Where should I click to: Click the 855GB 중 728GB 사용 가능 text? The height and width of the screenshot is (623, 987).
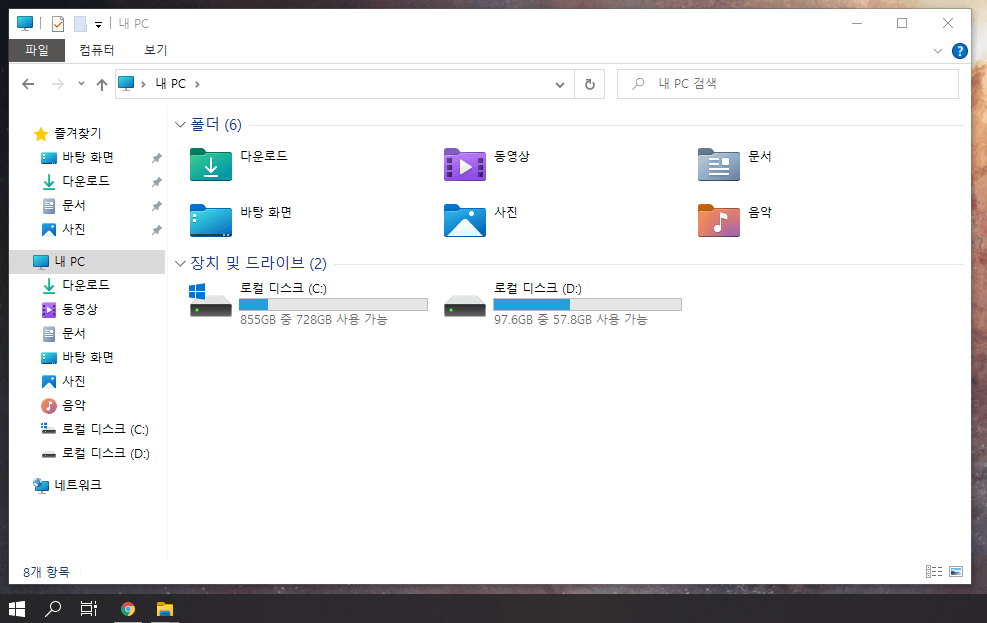pyautogui.click(x=313, y=320)
